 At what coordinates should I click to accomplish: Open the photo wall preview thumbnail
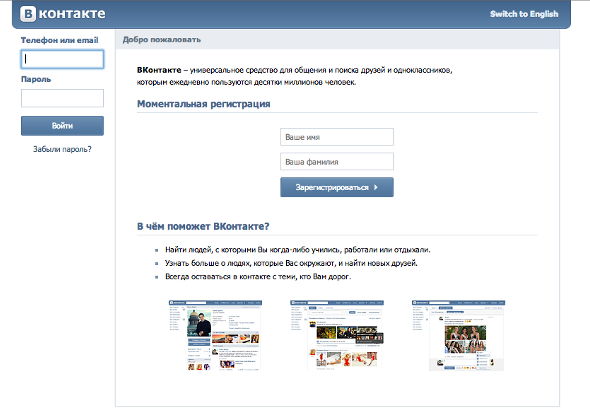click(x=458, y=335)
